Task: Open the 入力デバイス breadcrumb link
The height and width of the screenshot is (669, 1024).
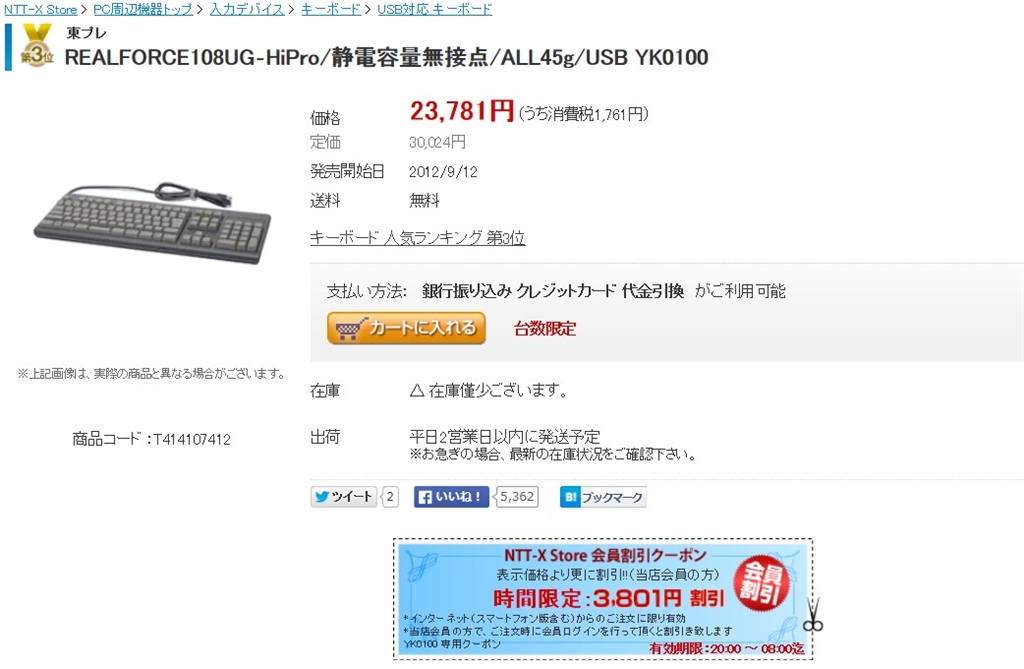Action: click(247, 9)
